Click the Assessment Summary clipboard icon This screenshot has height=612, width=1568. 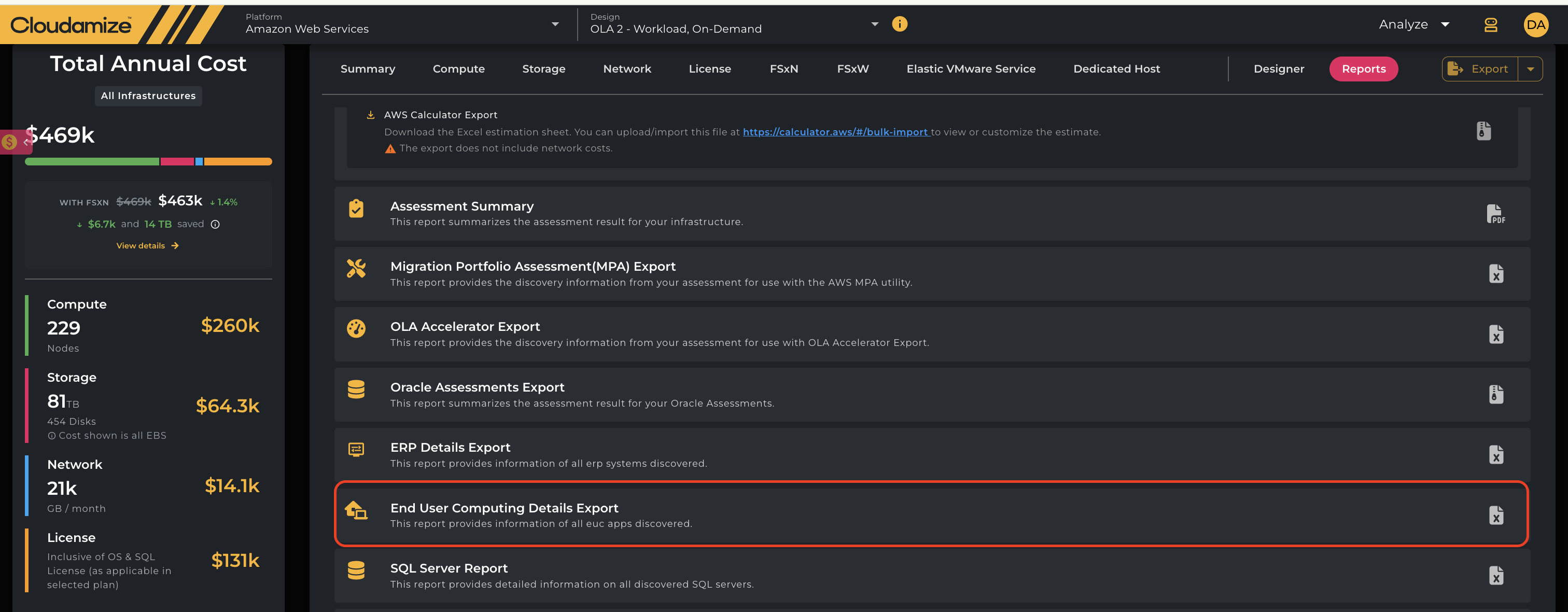point(356,208)
